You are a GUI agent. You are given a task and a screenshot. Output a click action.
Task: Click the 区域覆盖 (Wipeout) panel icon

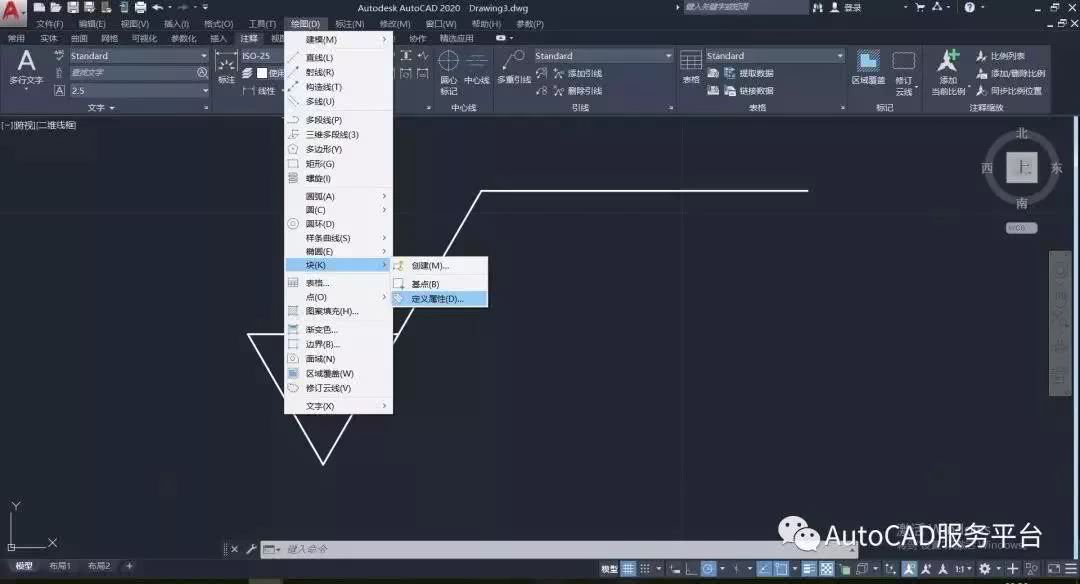(x=867, y=60)
